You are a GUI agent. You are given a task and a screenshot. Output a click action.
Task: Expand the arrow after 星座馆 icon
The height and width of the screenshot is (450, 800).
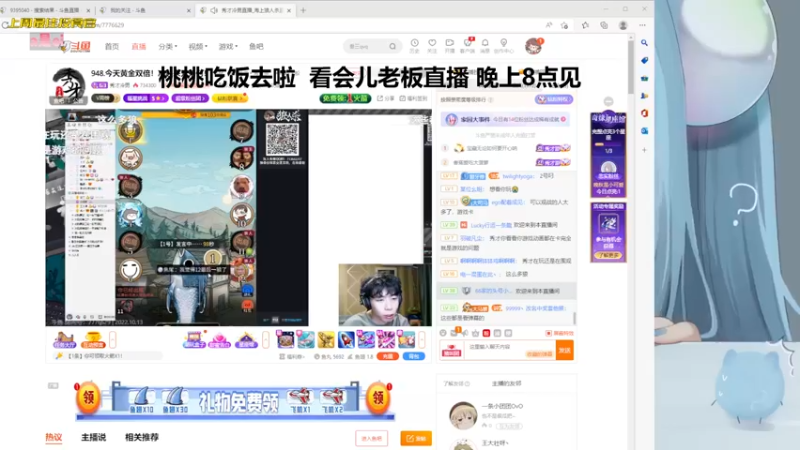[x=265, y=339]
